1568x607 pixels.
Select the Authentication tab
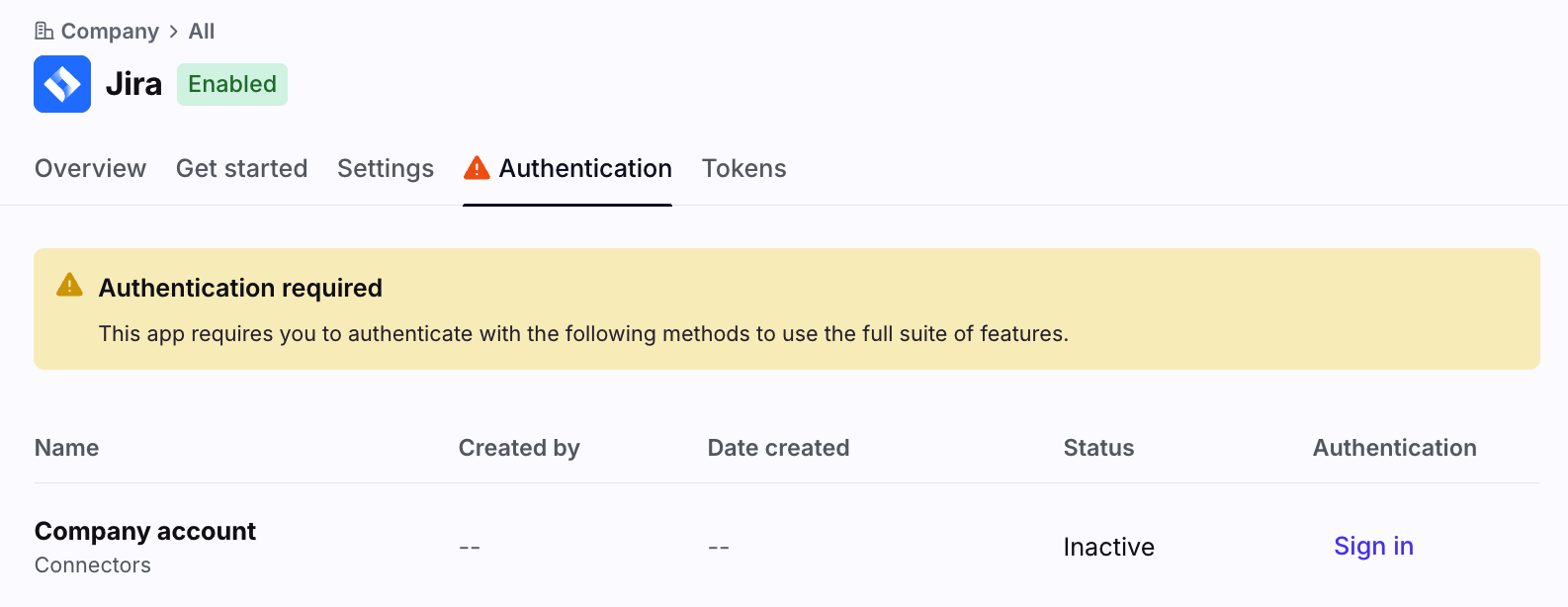pos(585,169)
